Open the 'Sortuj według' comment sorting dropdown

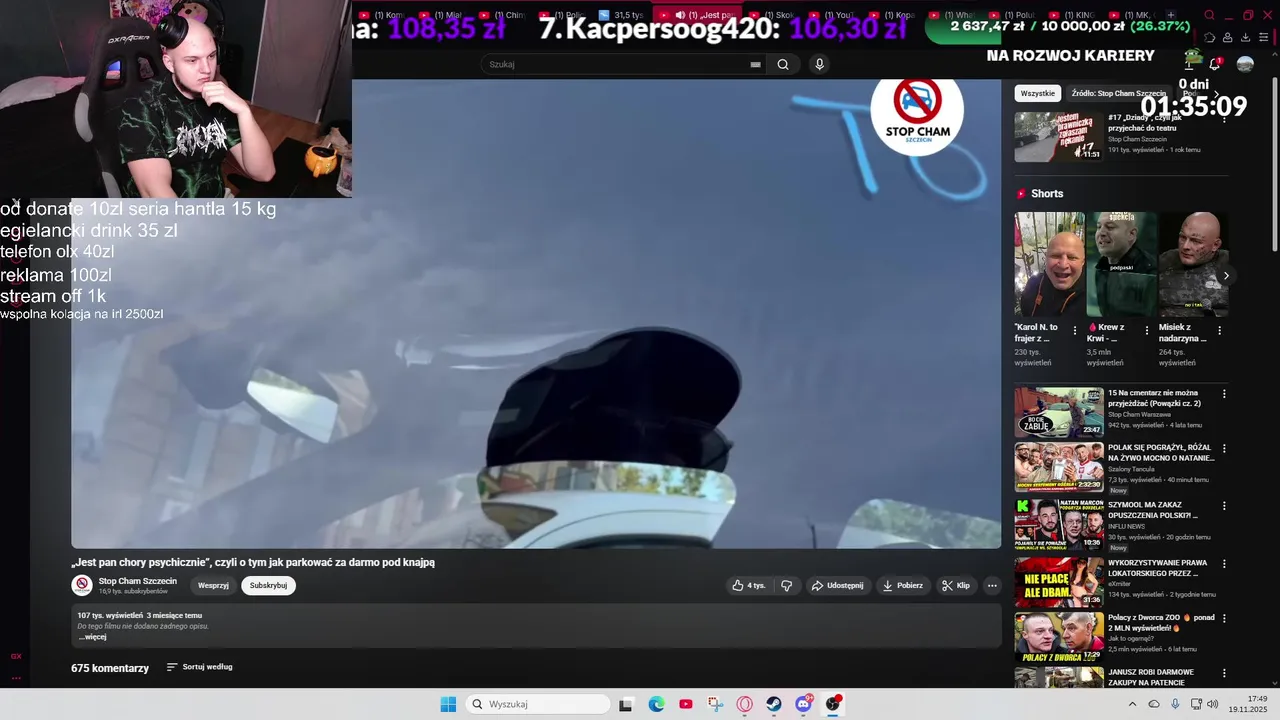pos(199,667)
